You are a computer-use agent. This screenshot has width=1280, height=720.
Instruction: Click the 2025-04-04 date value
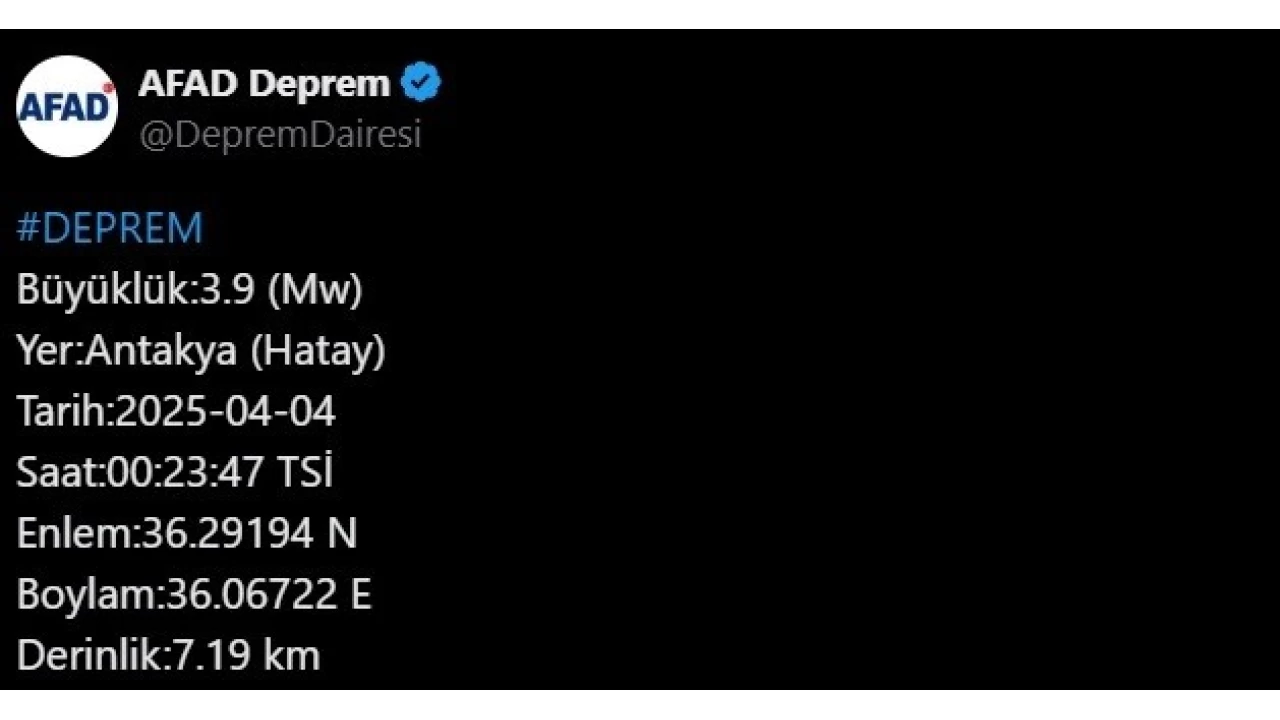(x=226, y=412)
